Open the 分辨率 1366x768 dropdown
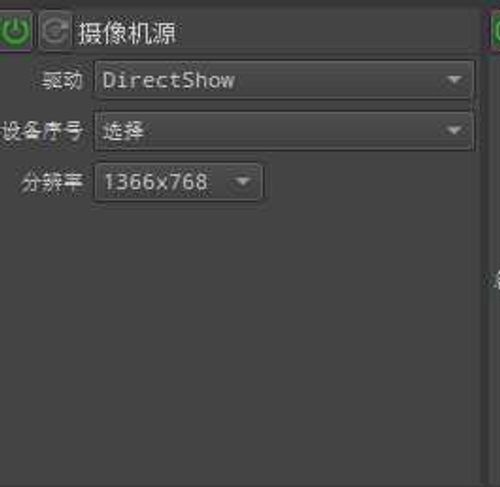The image size is (500, 487). tap(178, 182)
